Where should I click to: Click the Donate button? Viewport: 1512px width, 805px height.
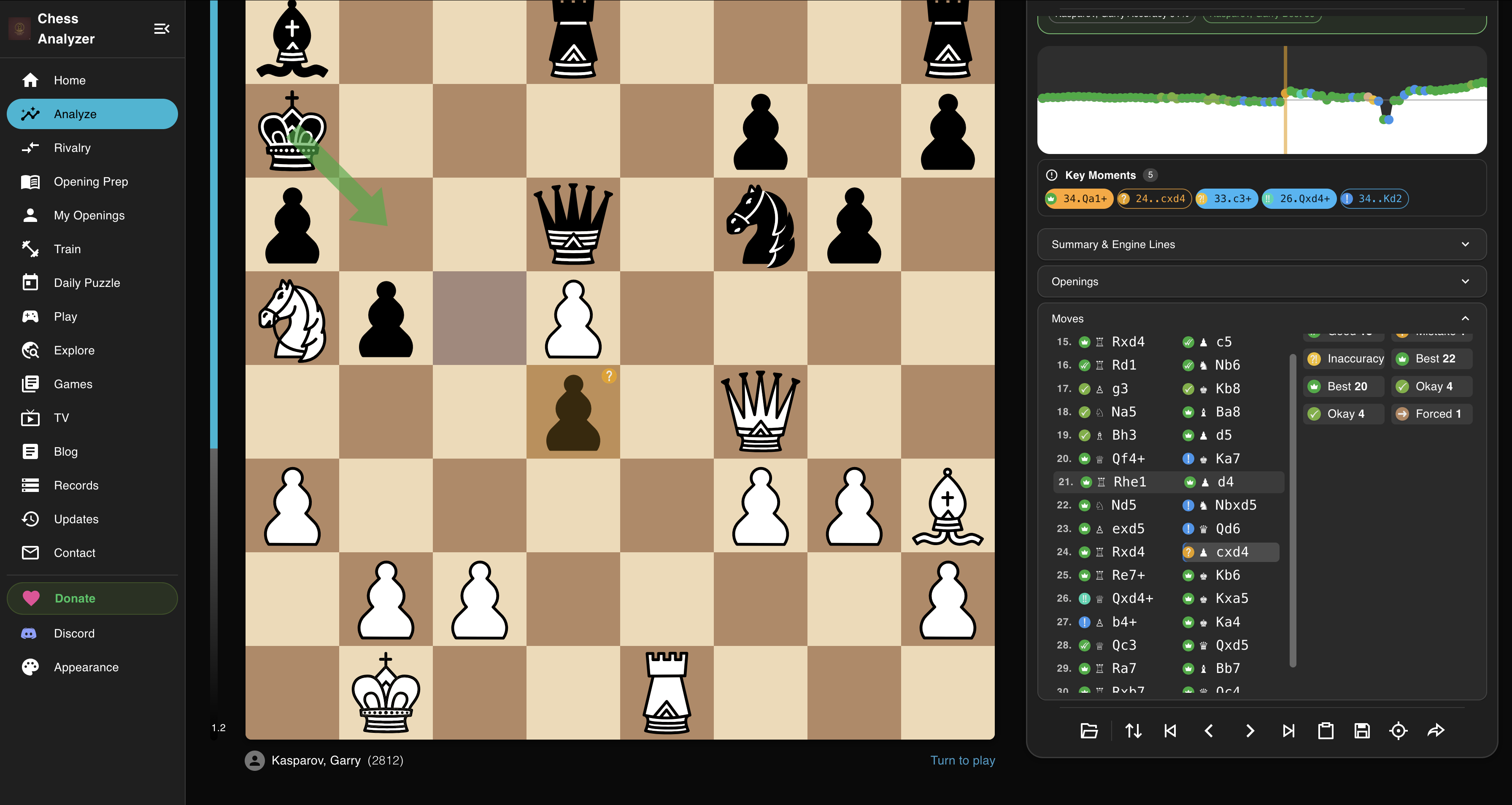[x=92, y=598]
